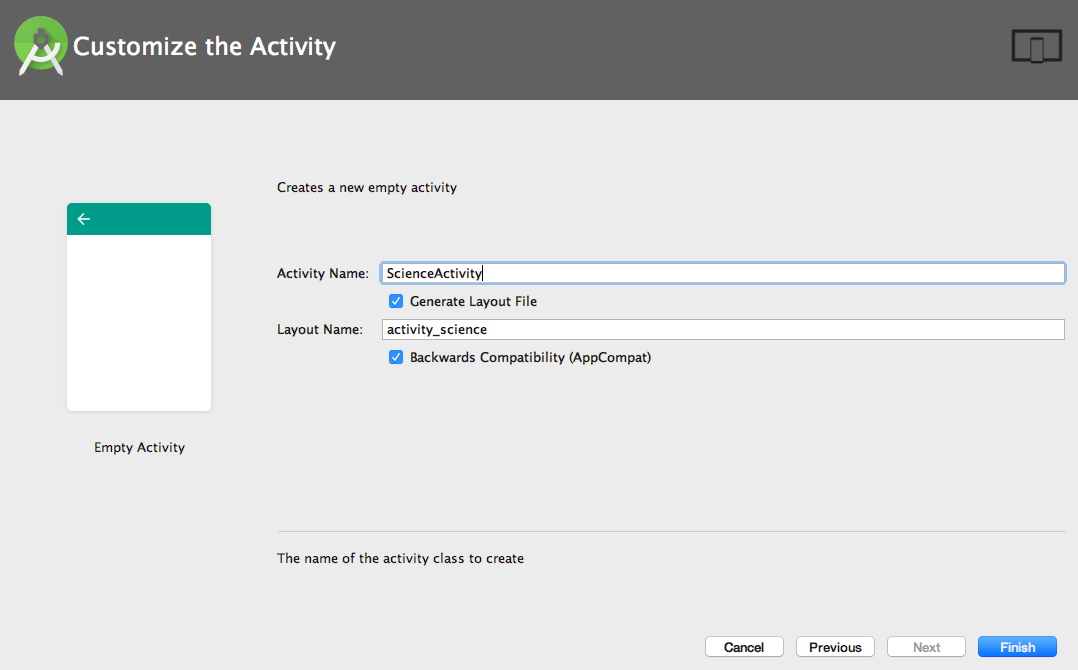This screenshot has width=1078, height=670.
Task: Click the phone and tablet form-factor icon
Action: coord(1037,46)
